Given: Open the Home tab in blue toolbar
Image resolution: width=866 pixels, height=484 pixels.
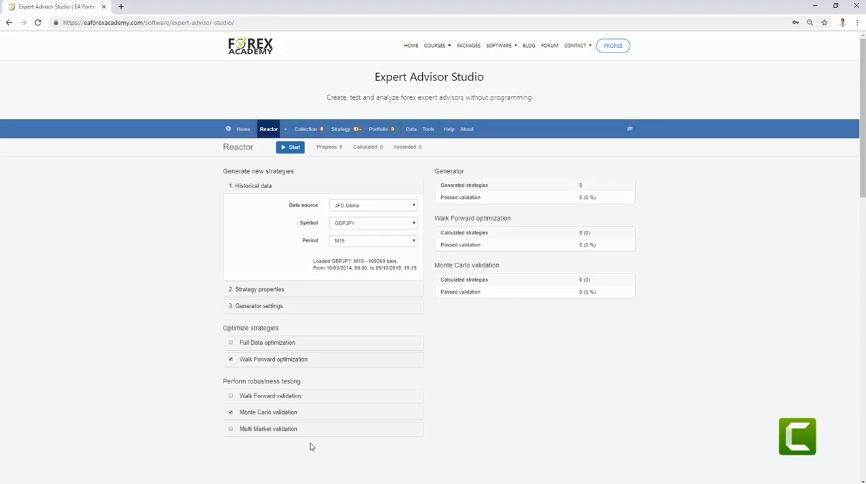Looking at the screenshot, I should [x=243, y=129].
